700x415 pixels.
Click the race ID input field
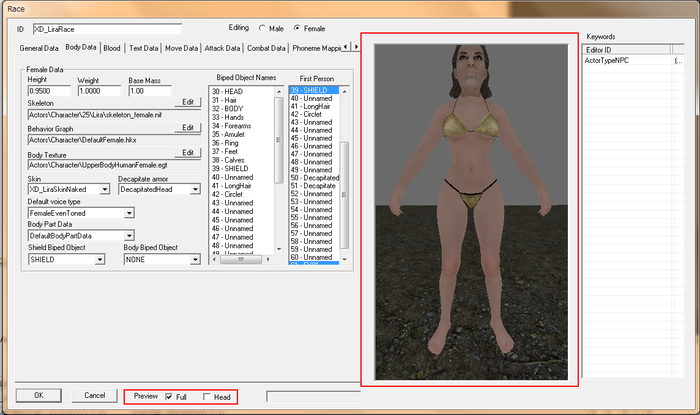click(108, 29)
